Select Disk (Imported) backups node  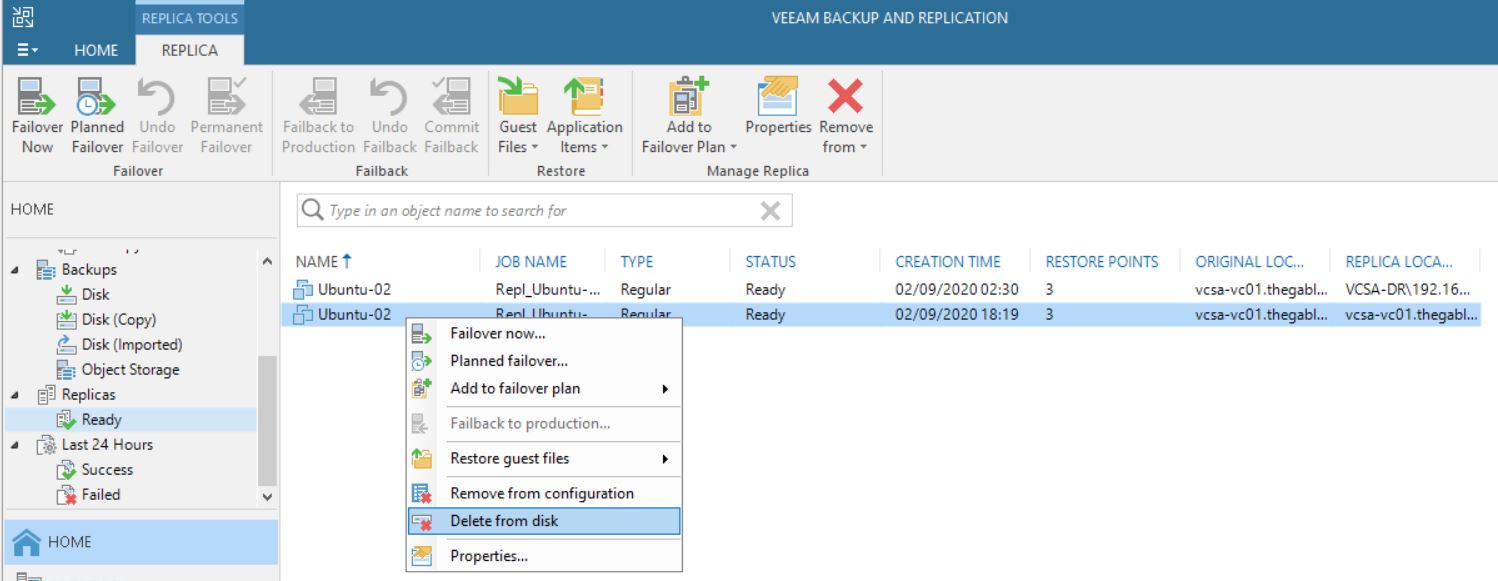tap(131, 344)
